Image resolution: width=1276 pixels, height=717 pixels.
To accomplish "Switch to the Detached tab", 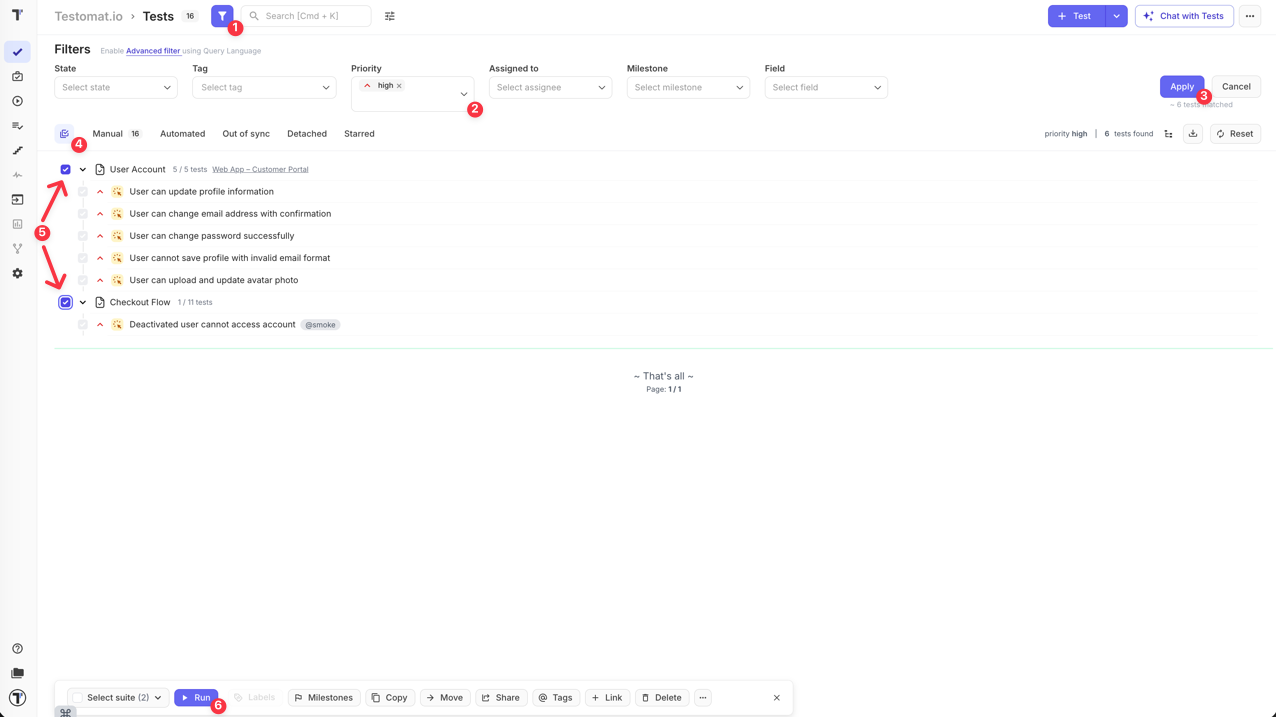I will click(x=307, y=134).
